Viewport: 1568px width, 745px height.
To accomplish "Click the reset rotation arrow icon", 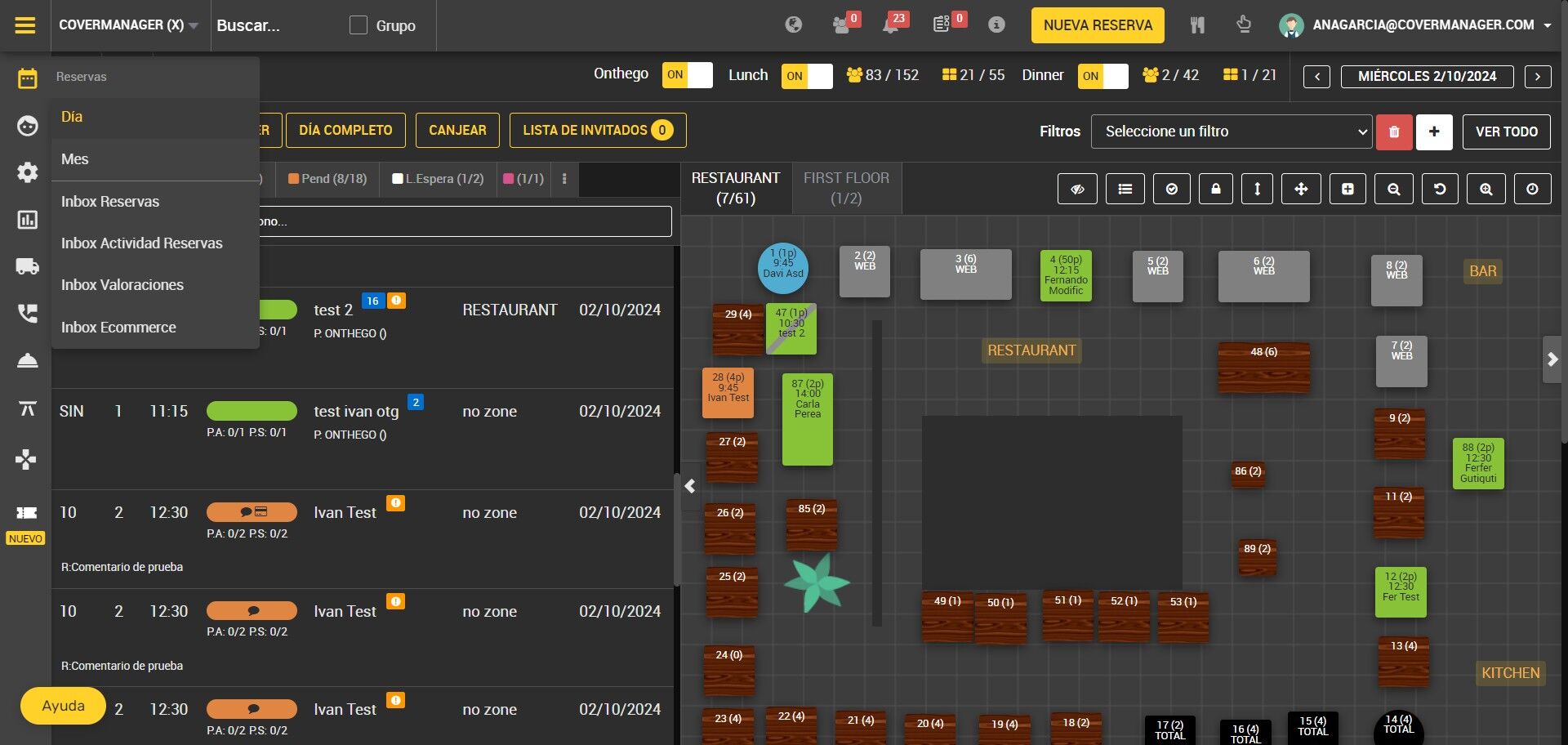I will click(x=1440, y=189).
